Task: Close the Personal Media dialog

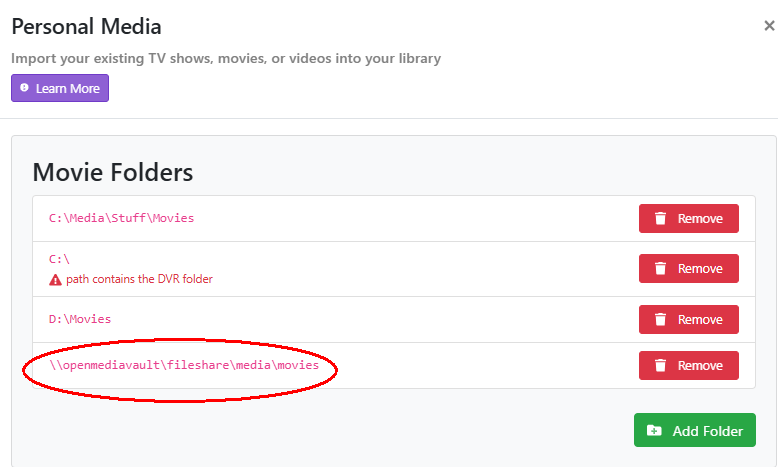Action: [x=769, y=26]
